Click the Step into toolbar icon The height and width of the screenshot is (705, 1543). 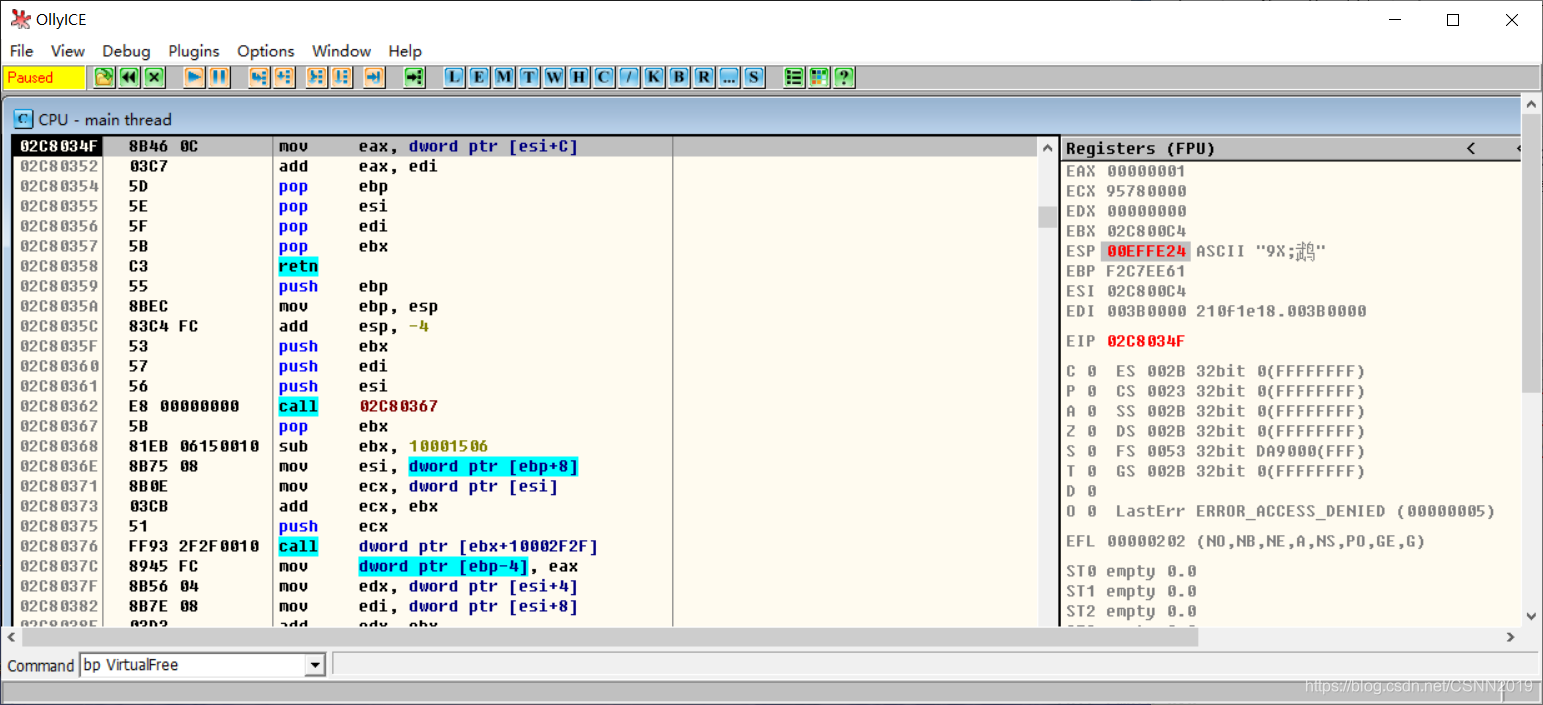click(x=259, y=77)
